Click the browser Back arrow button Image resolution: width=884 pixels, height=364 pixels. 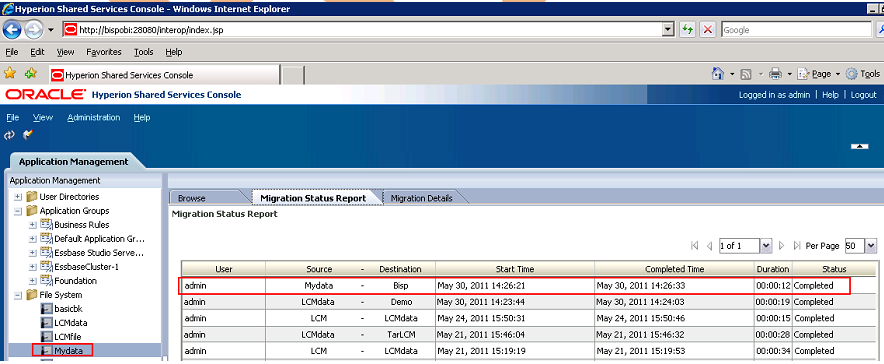pyautogui.click(x=13, y=29)
